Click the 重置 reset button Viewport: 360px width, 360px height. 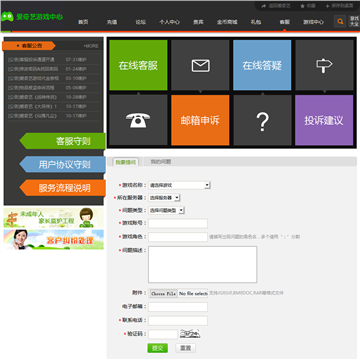coord(186,348)
